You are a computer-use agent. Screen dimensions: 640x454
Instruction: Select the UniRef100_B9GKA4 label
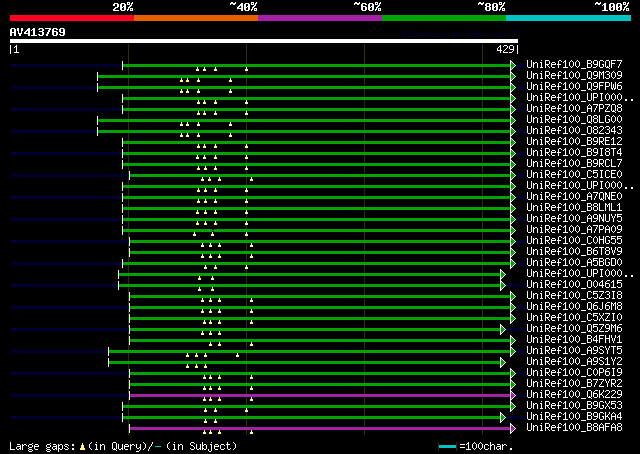coord(574,417)
